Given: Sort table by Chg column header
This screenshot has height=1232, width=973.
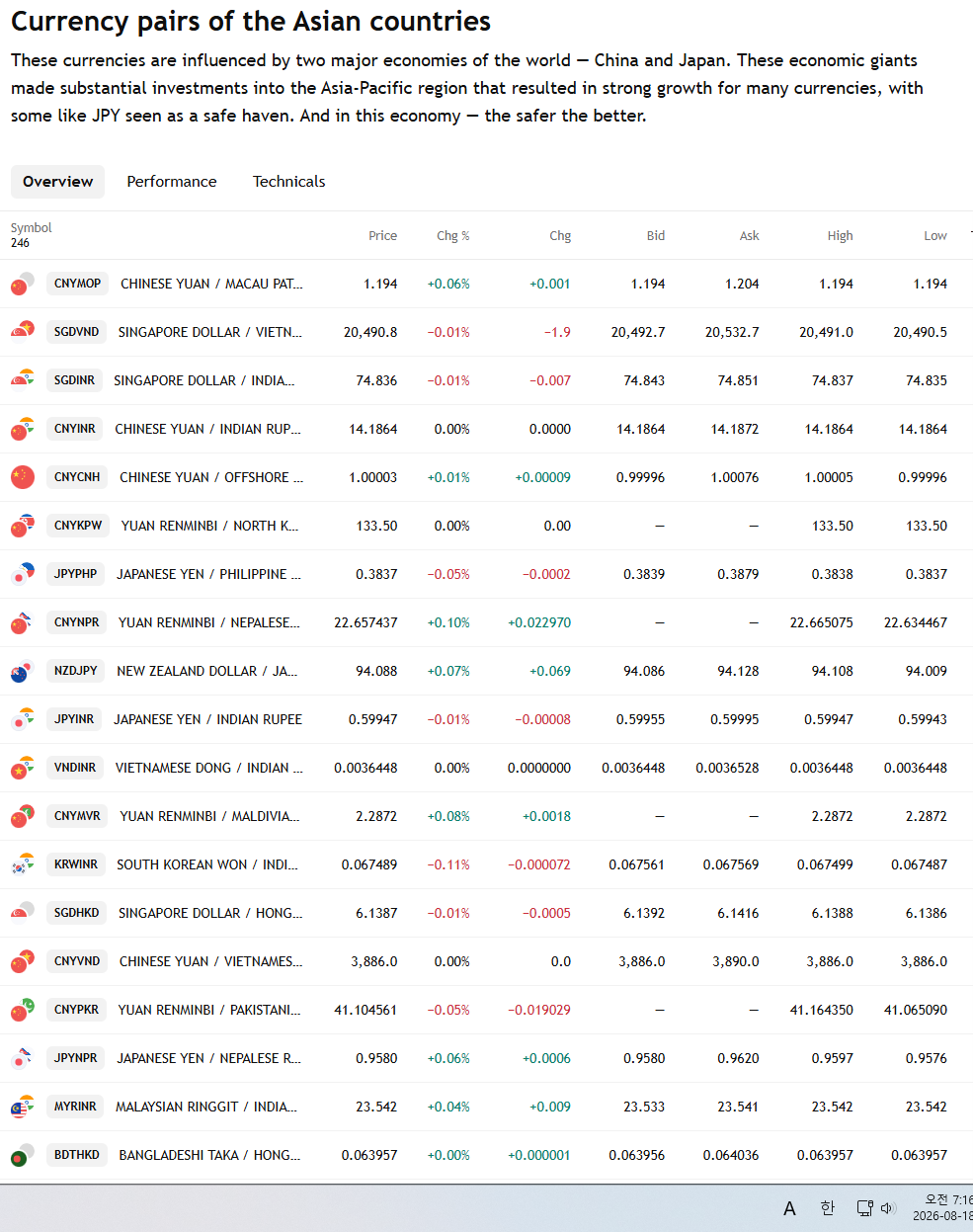Looking at the screenshot, I should [560, 236].
